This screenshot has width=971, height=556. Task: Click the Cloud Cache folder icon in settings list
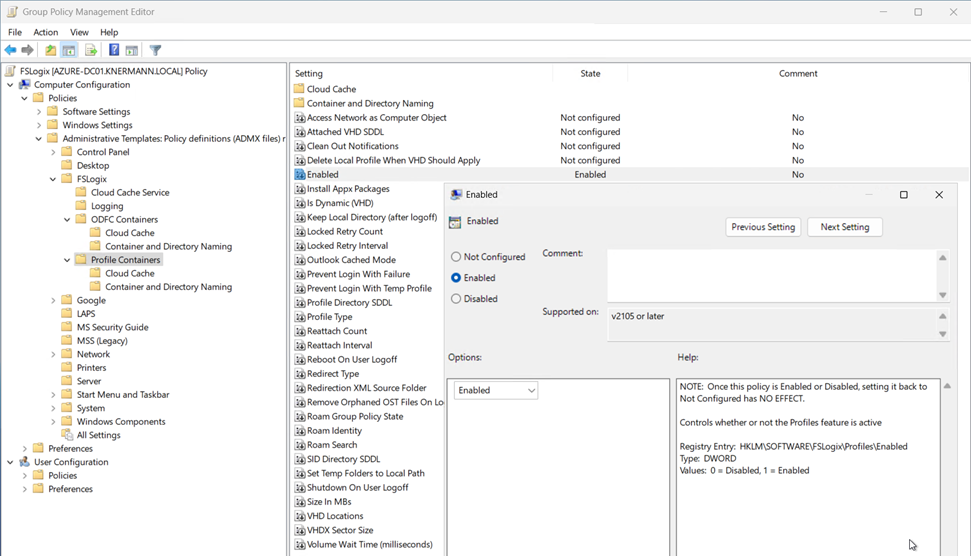pyautogui.click(x=300, y=89)
